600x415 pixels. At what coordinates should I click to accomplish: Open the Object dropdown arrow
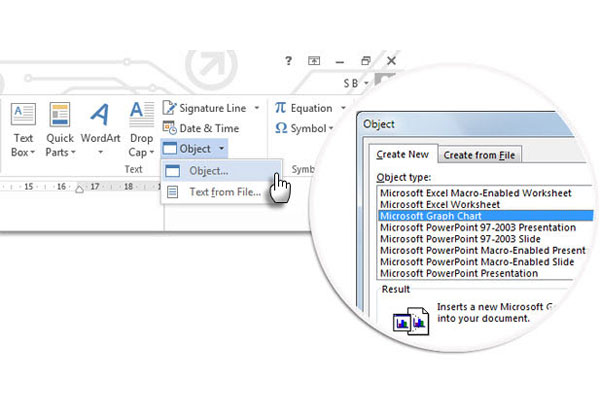coord(222,148)
